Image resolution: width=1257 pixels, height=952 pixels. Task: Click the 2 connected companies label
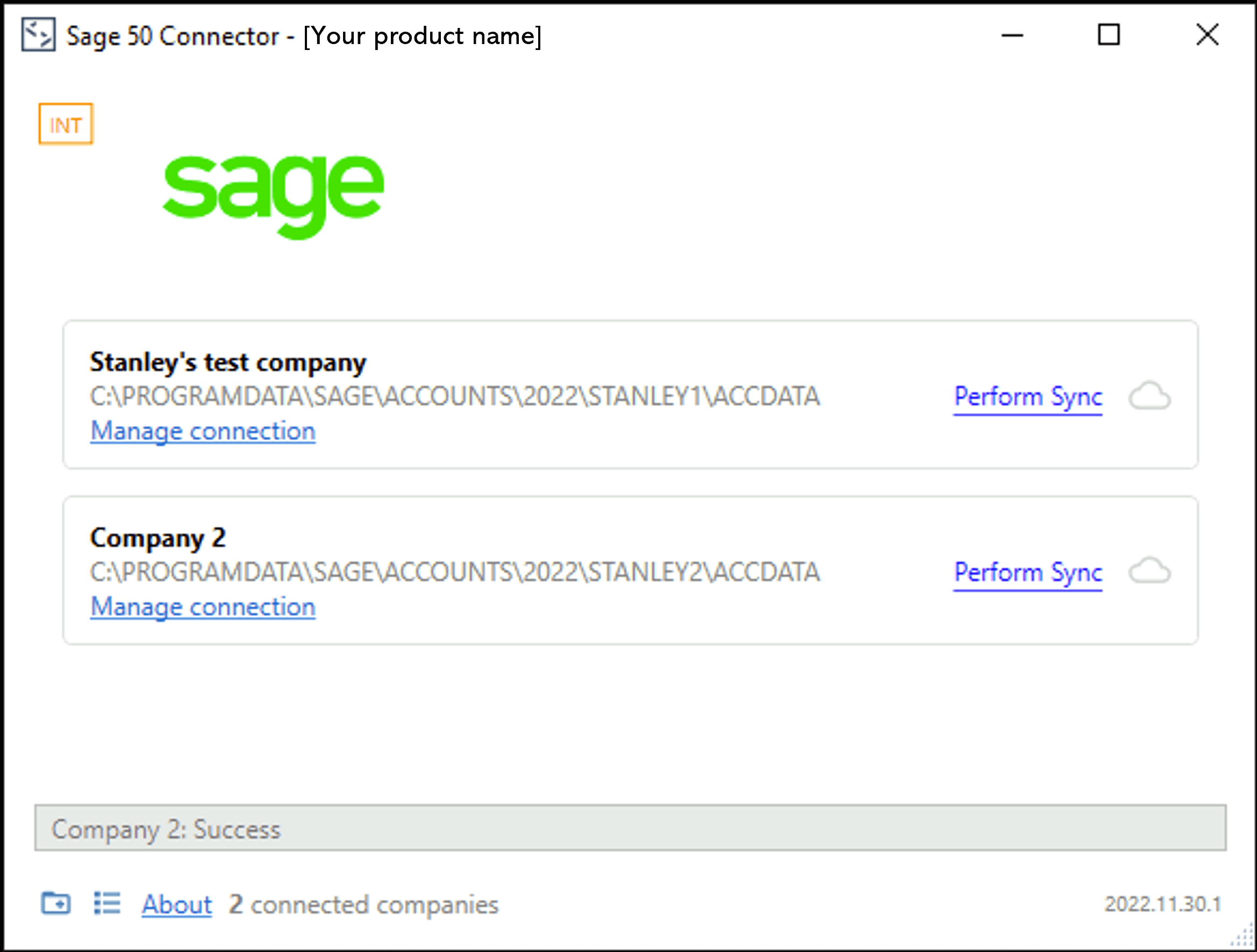[363, 904]
